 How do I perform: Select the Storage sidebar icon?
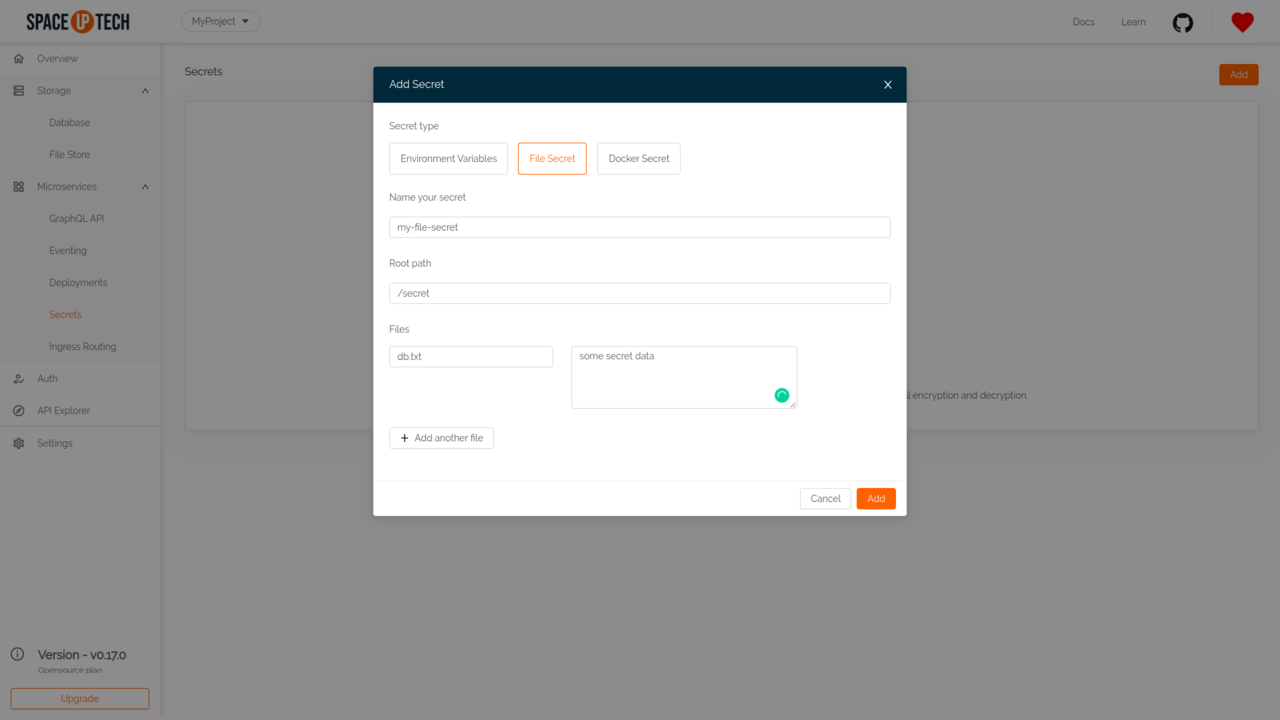pyautogui.click(x=18, y=90)
